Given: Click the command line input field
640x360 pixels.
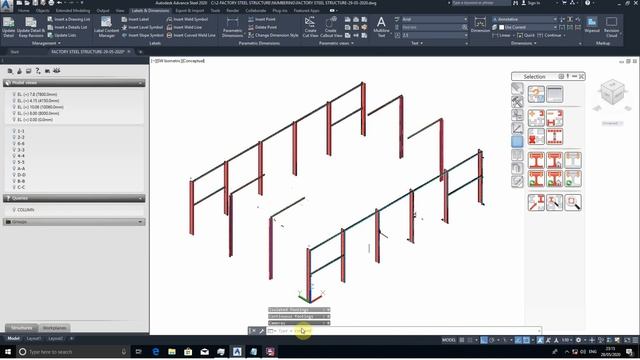Looking at the screenshot, I should (x=404, y=331).
